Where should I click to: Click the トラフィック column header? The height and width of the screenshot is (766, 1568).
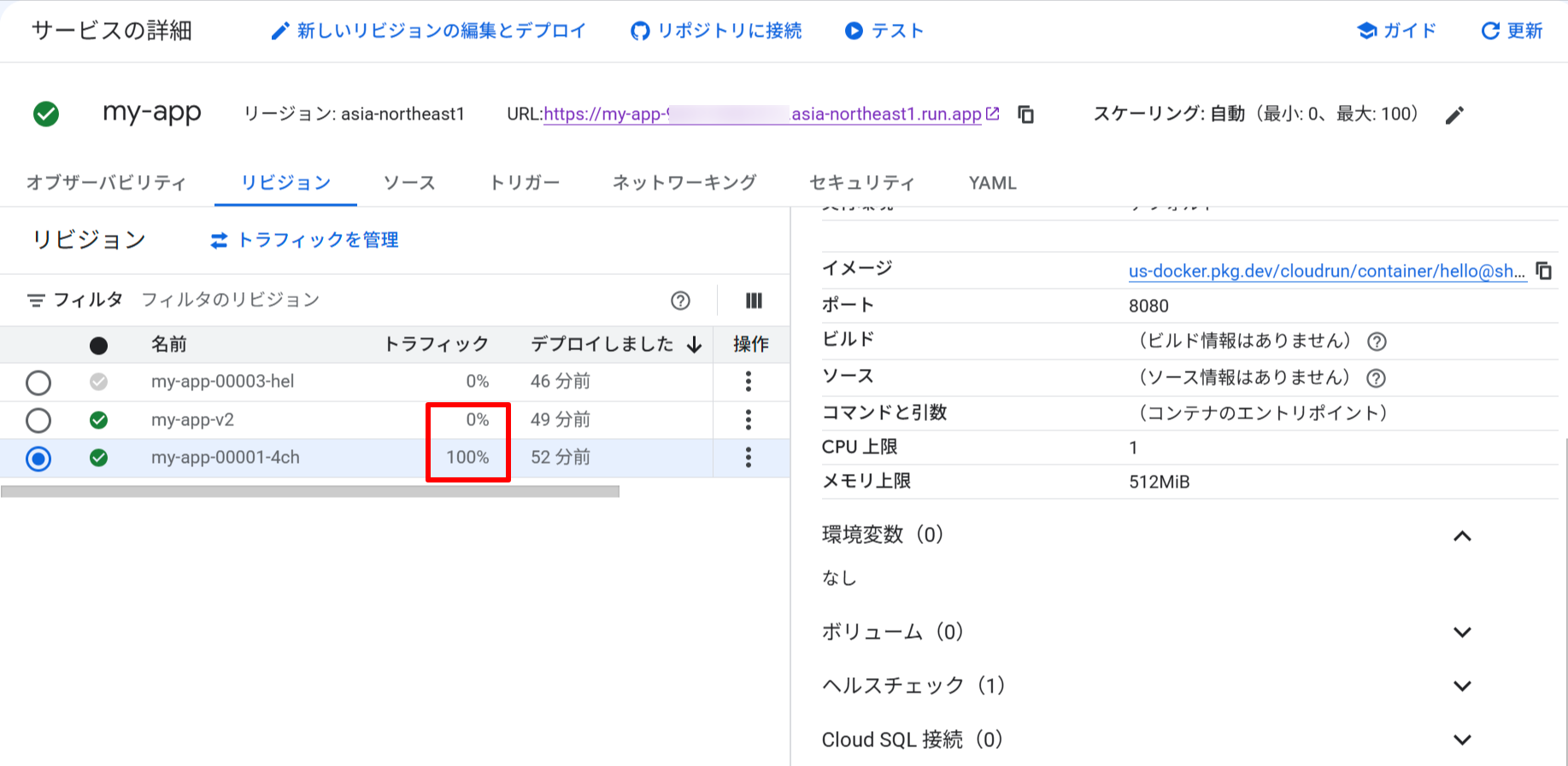pyautogui.click(x=437, y=344)
